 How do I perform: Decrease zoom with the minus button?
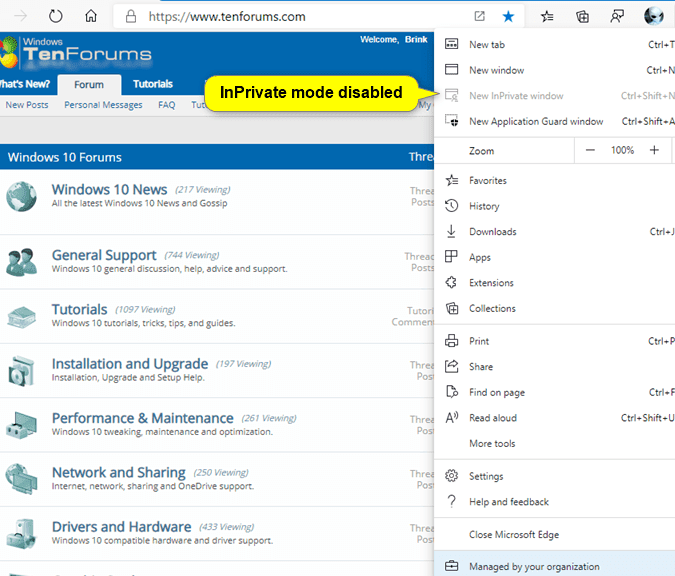click(590, 150)
